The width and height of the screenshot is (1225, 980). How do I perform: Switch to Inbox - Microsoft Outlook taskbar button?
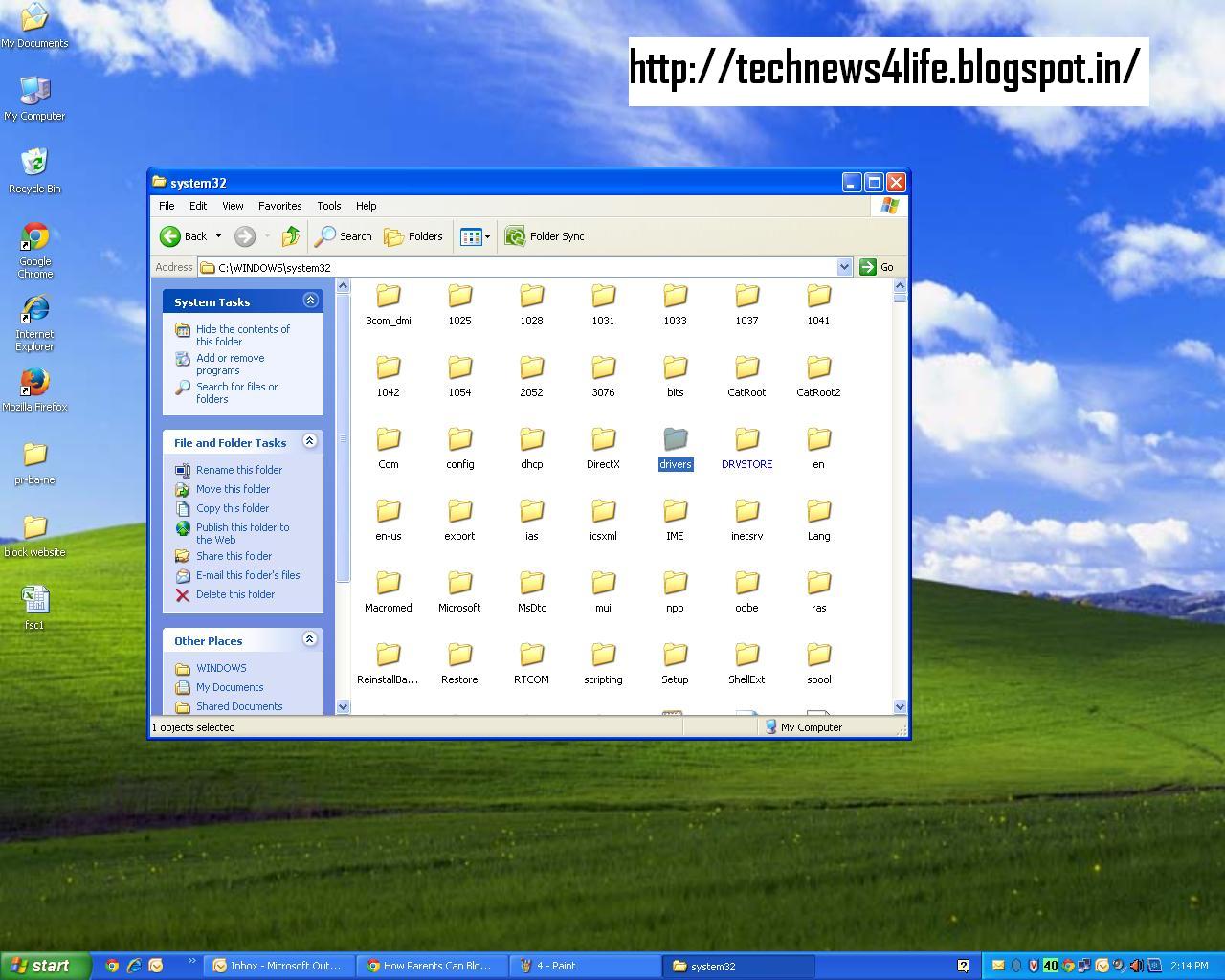coord(280,966)
